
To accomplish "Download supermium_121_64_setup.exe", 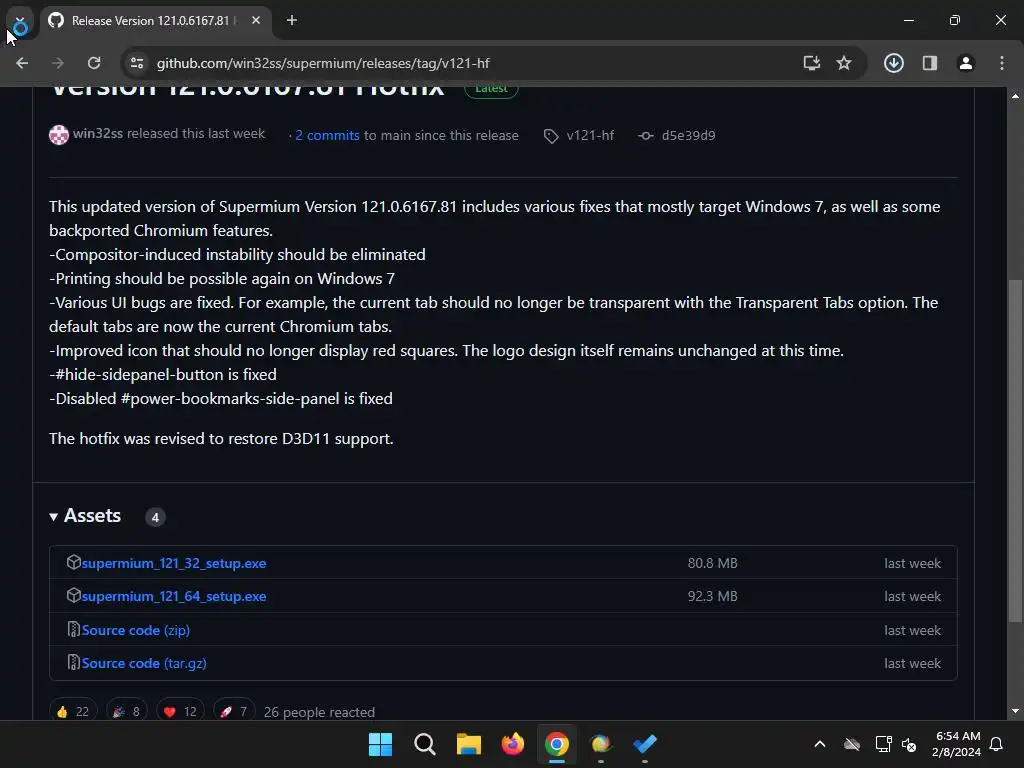I will (x=174, y=596).
